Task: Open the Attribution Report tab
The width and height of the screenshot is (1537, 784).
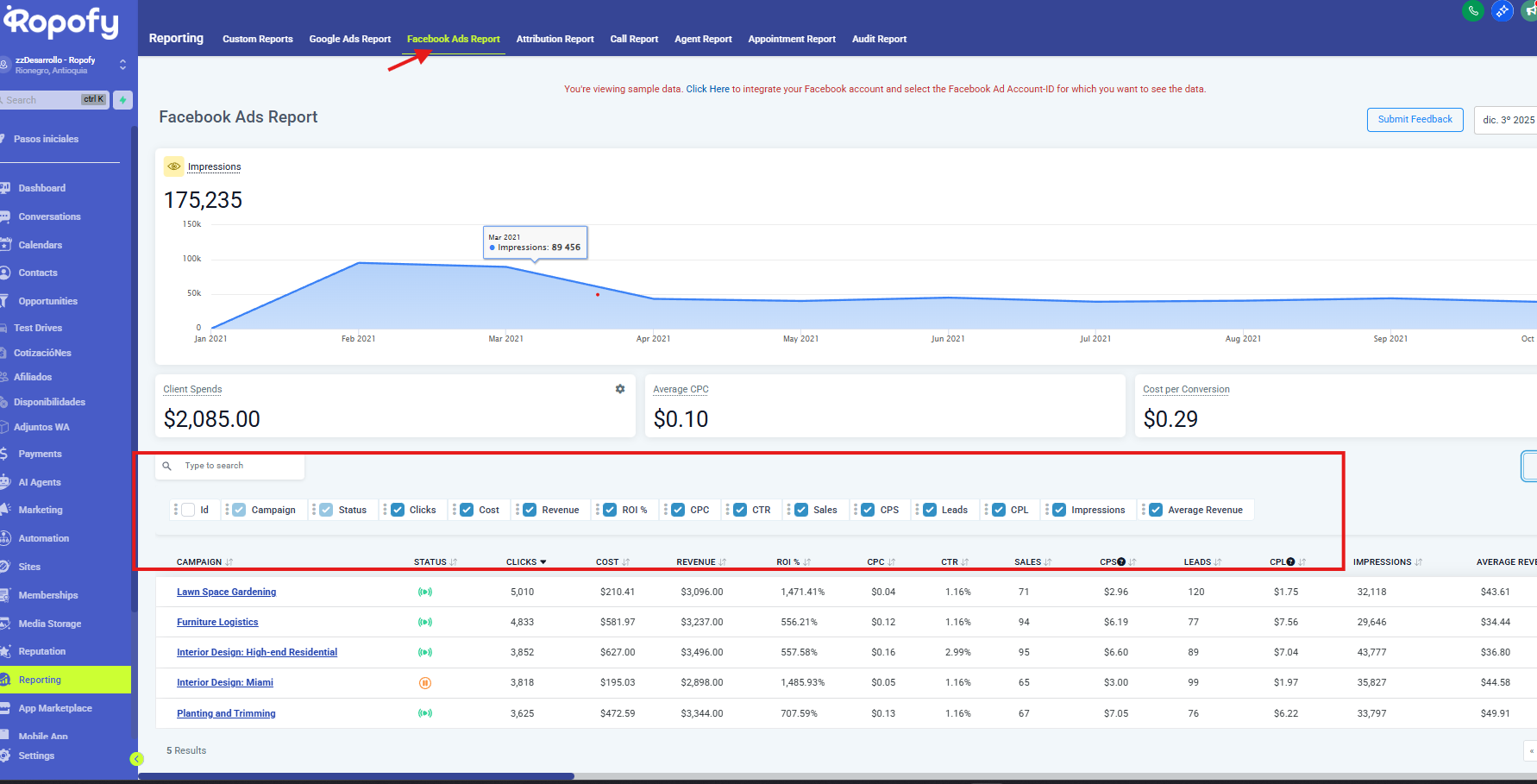Action: click(555, 39)
